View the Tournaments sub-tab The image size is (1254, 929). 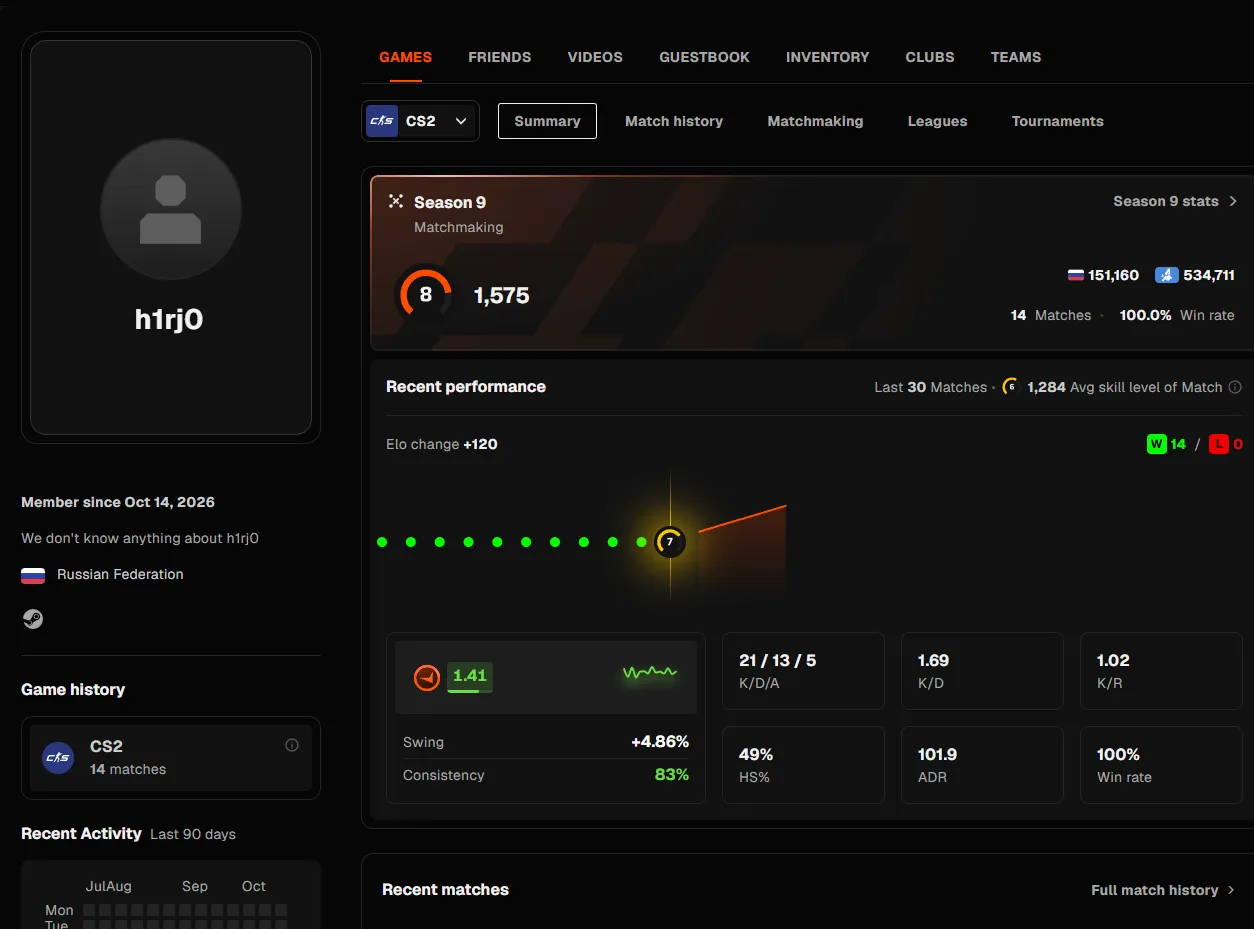(1058, 121)
